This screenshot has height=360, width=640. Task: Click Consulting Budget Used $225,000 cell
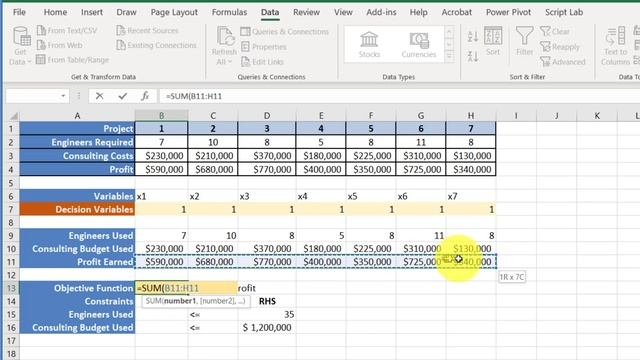click(x=371, y=249)
